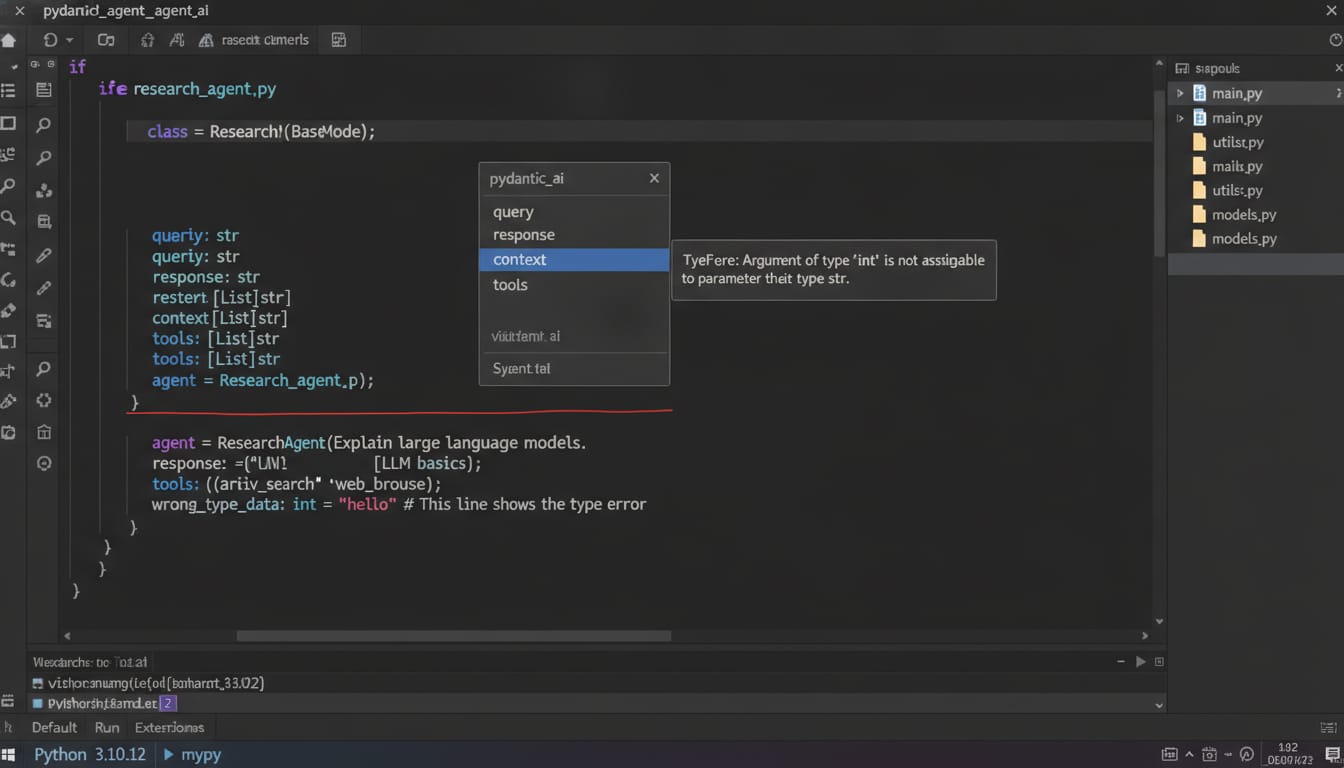Click the circular refresh icon at the top right

coord(1335,40)
